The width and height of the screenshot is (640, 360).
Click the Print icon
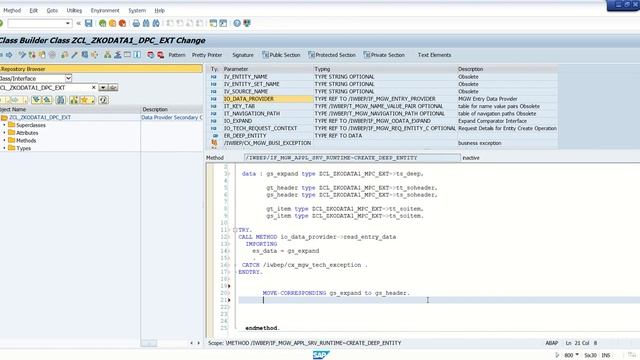point(136,23)
